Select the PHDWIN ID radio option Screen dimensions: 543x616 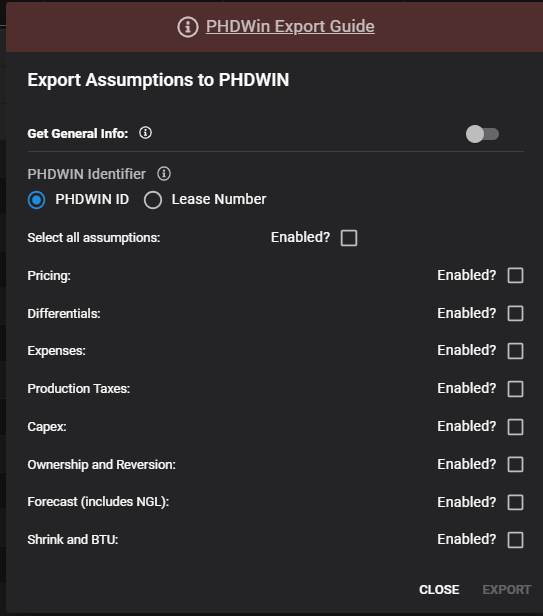click(x=37, y=200)
